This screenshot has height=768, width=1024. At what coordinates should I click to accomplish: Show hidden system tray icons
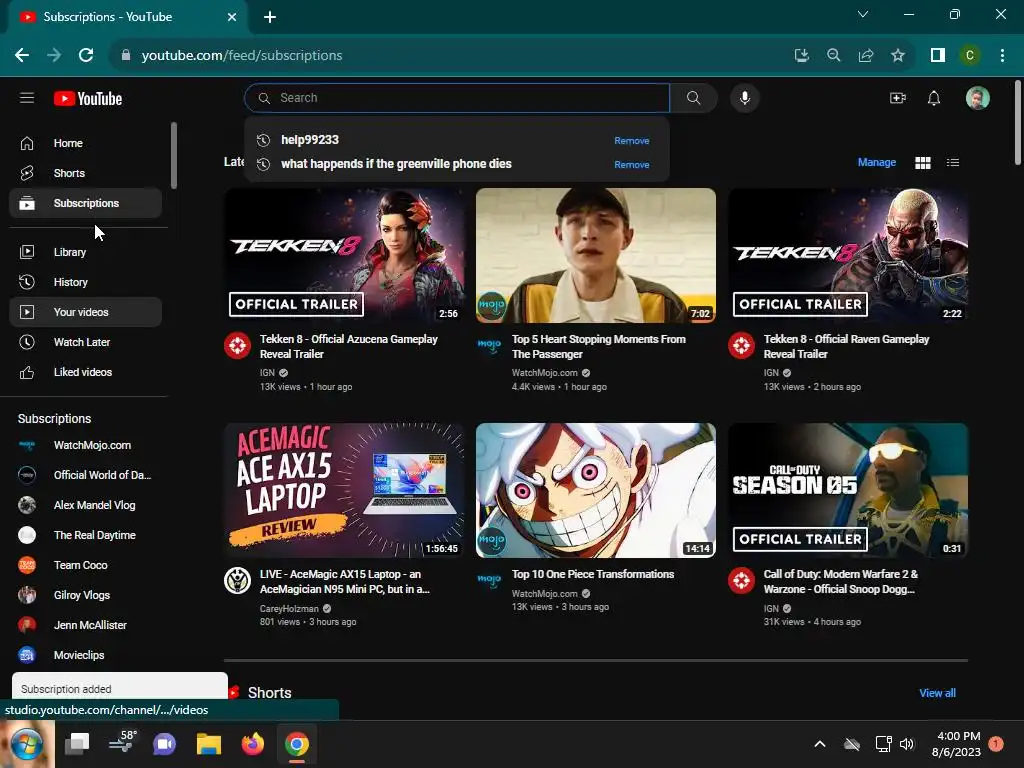pyautogui.click(x=820, y=744)
